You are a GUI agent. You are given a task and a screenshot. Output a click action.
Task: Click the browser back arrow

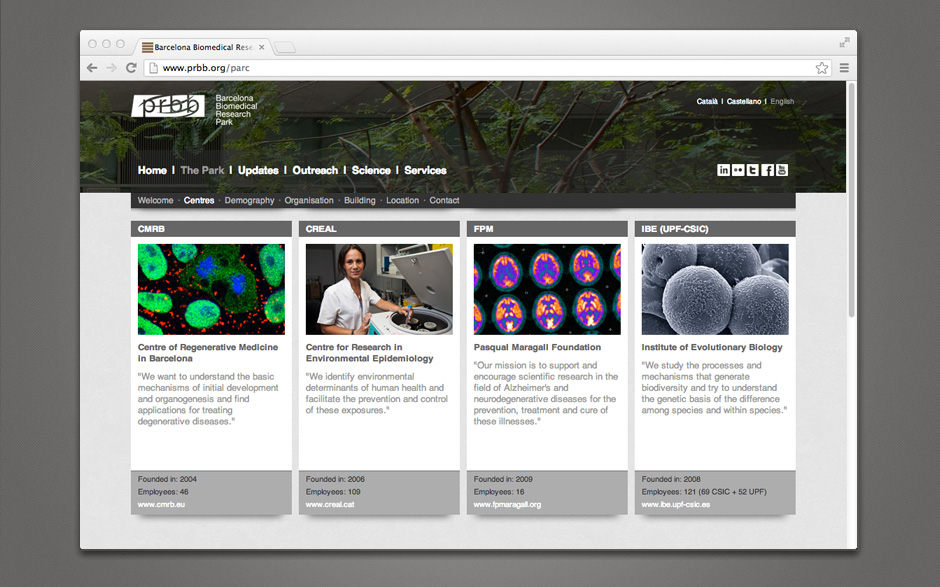point(93,68)
